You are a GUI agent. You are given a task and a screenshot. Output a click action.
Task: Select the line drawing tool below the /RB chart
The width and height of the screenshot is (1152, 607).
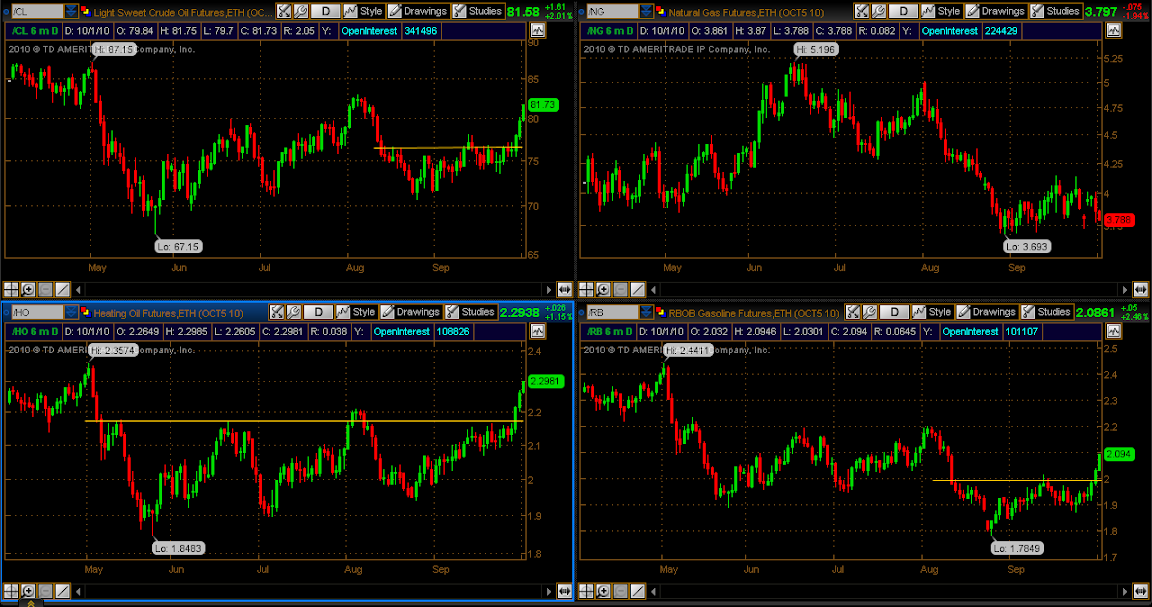coord(638,590)
